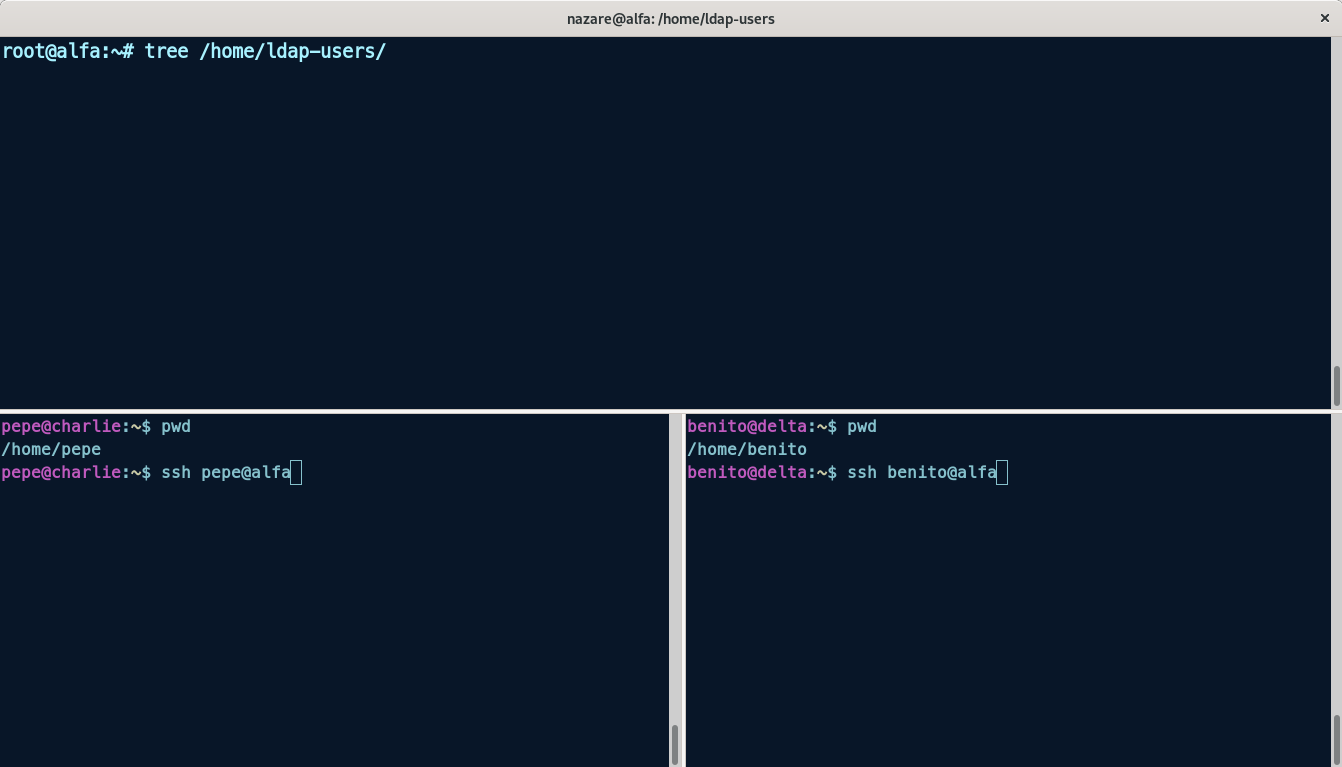Close the terminal window
1342x767 pixels.
click(x=1325, y=18)
